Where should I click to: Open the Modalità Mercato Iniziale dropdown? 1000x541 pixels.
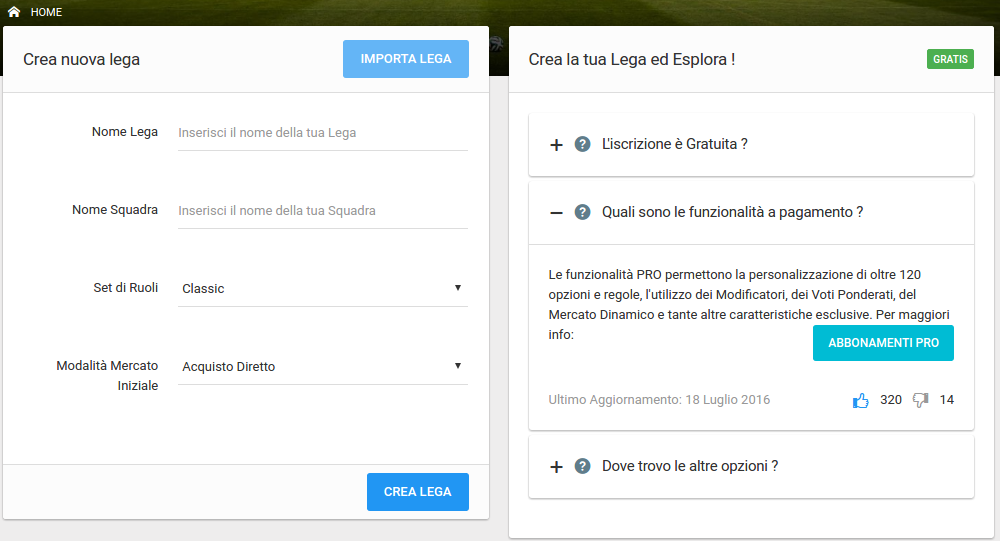[322, 366]
